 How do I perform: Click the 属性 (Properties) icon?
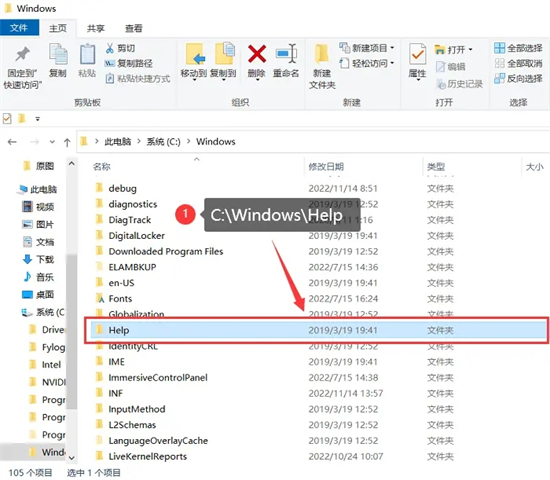(x=417, y=54)
